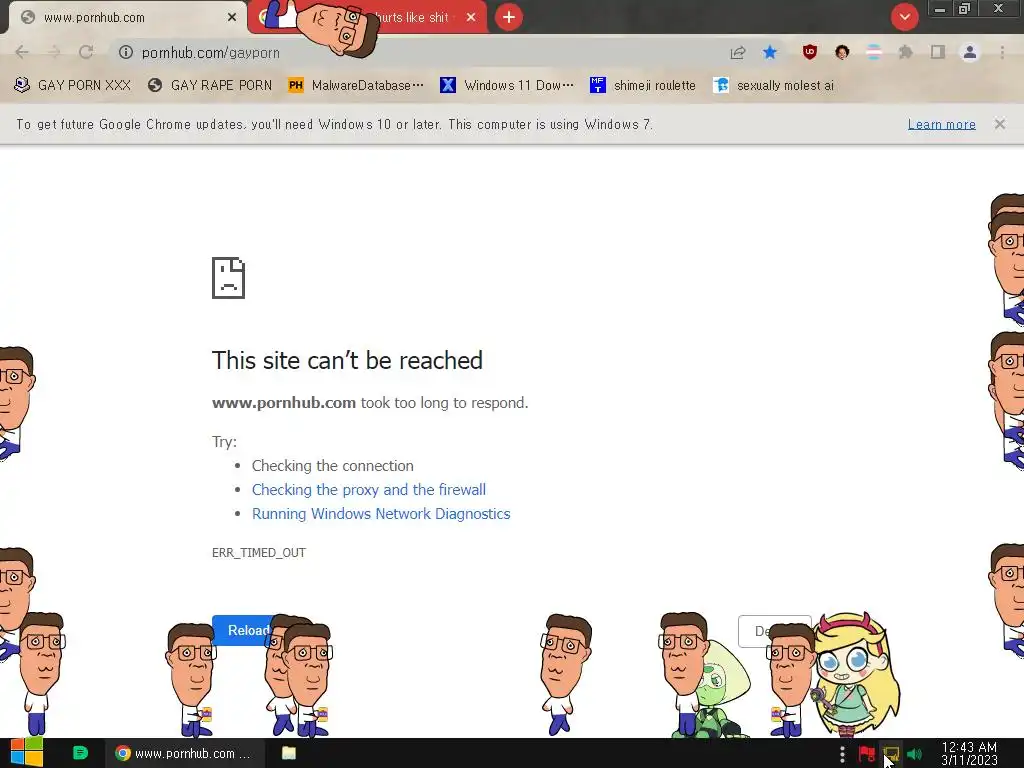The image size is (1024, 768).
Task: Open the MalwareDatabase bookmark
Action: tap(356, 86)
